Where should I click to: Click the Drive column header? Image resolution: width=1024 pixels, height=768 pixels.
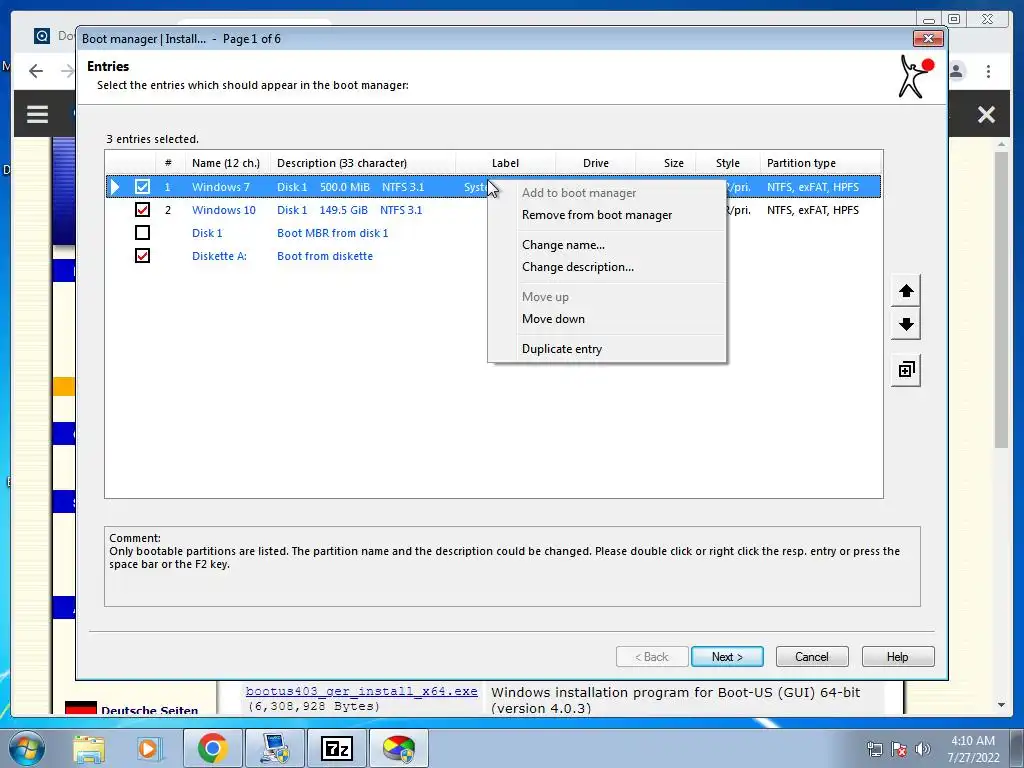click(x=596, y=163)
